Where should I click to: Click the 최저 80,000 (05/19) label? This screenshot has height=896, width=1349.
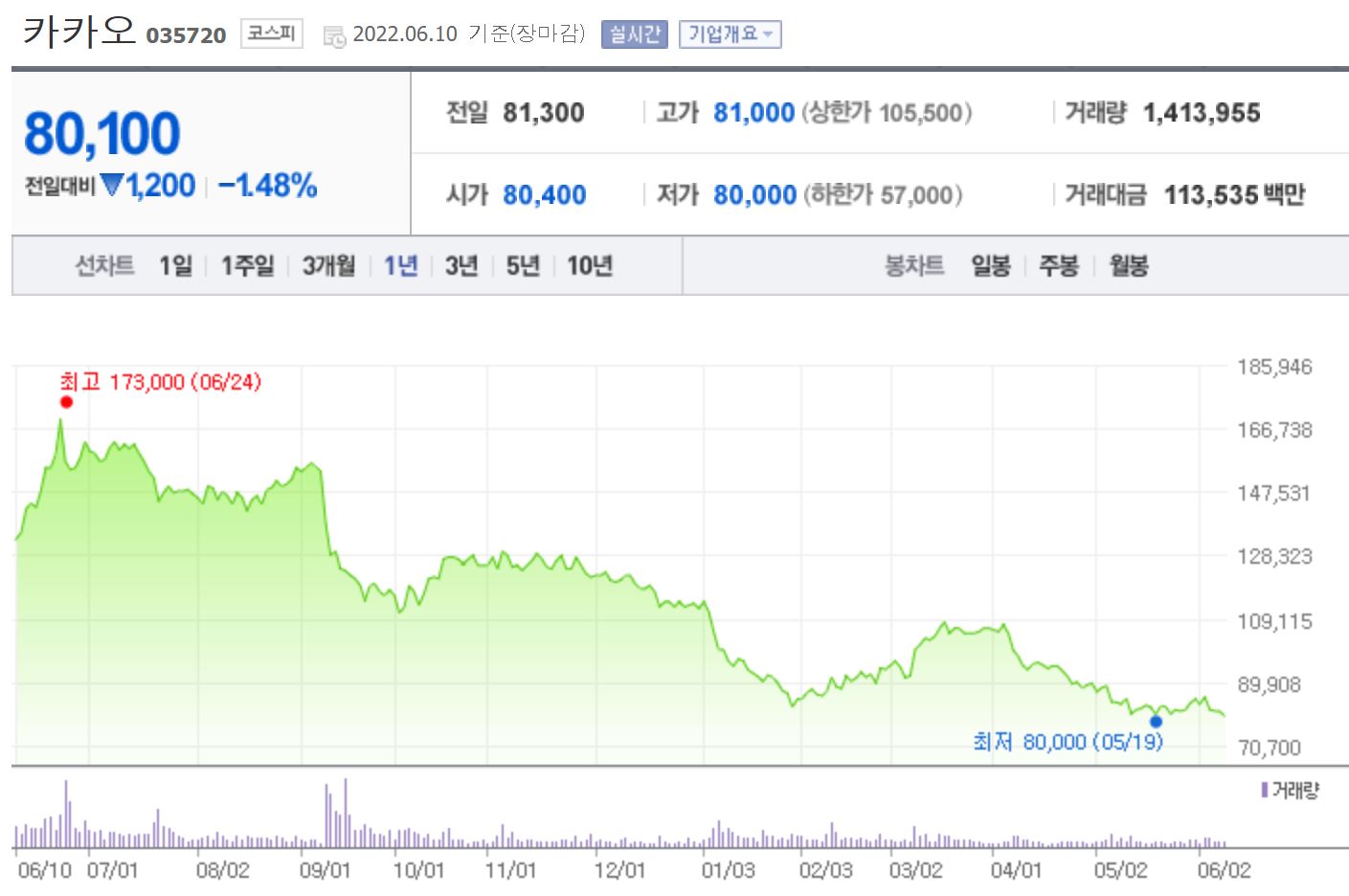1068,742
